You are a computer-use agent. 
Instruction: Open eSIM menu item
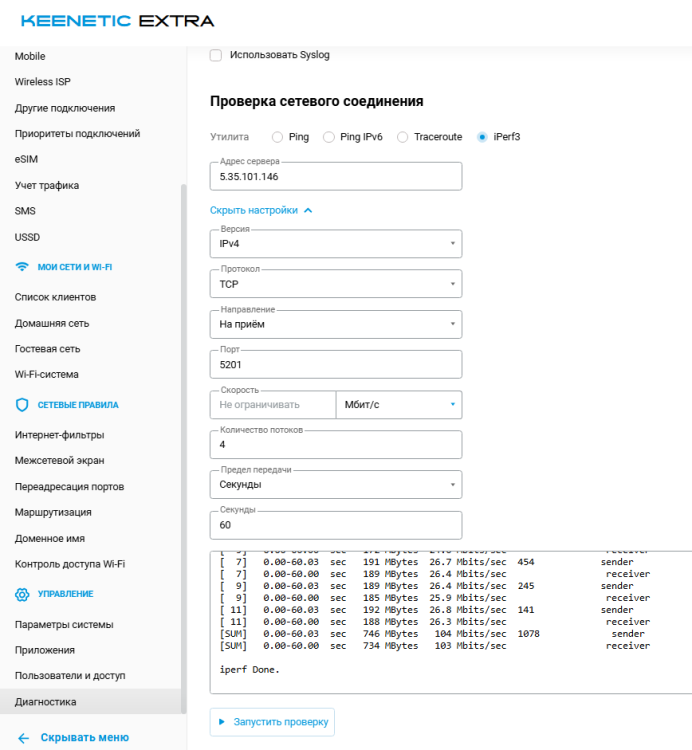click(26, 159)
